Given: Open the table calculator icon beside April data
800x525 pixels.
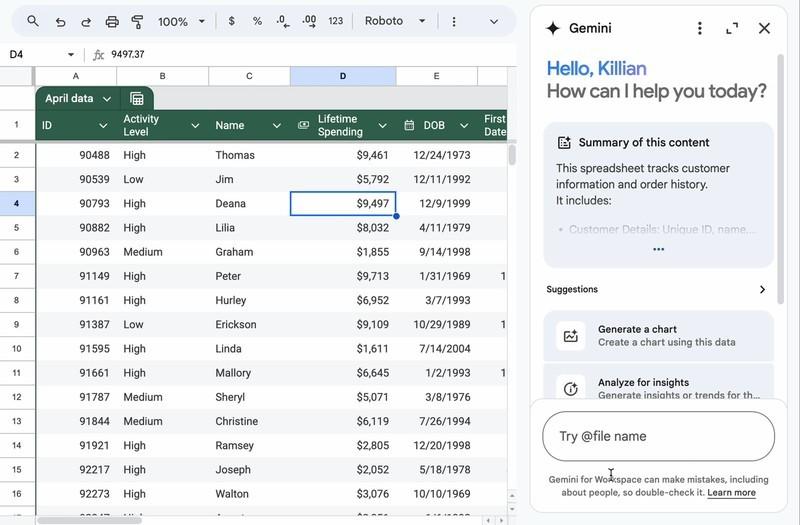Looking at the screenshot, I should coord(137,98).
